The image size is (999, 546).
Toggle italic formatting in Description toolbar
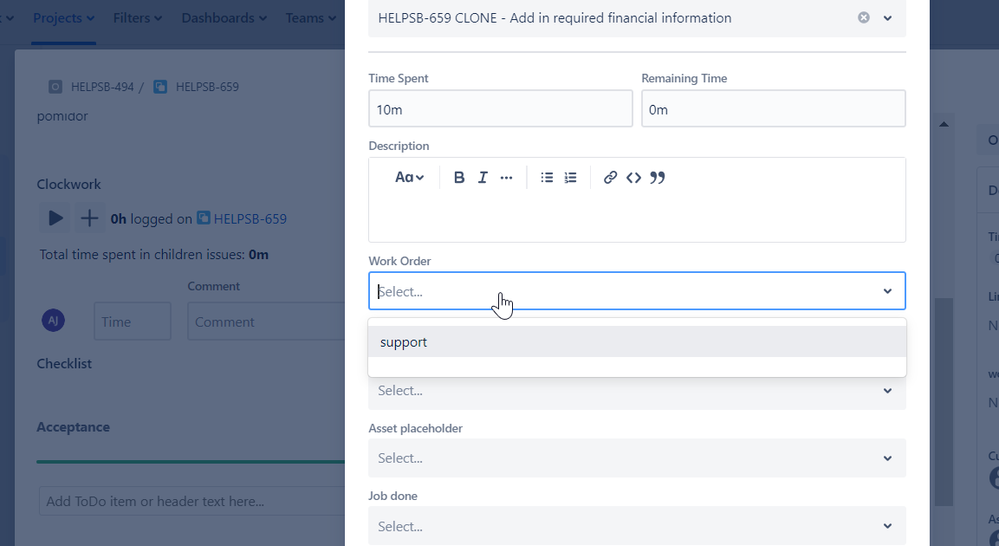tap(482, 178)
